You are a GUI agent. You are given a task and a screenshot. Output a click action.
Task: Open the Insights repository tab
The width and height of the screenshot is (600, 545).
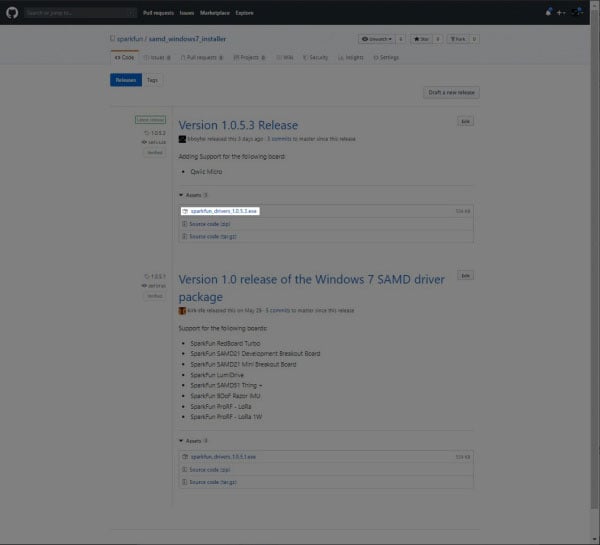click(349, 58)
